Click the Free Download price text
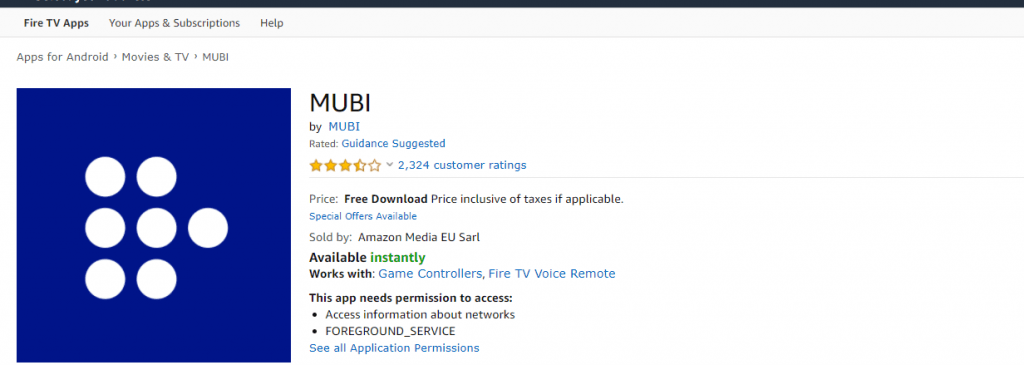This screenshot has width=1024, height=365. [386, 198]
